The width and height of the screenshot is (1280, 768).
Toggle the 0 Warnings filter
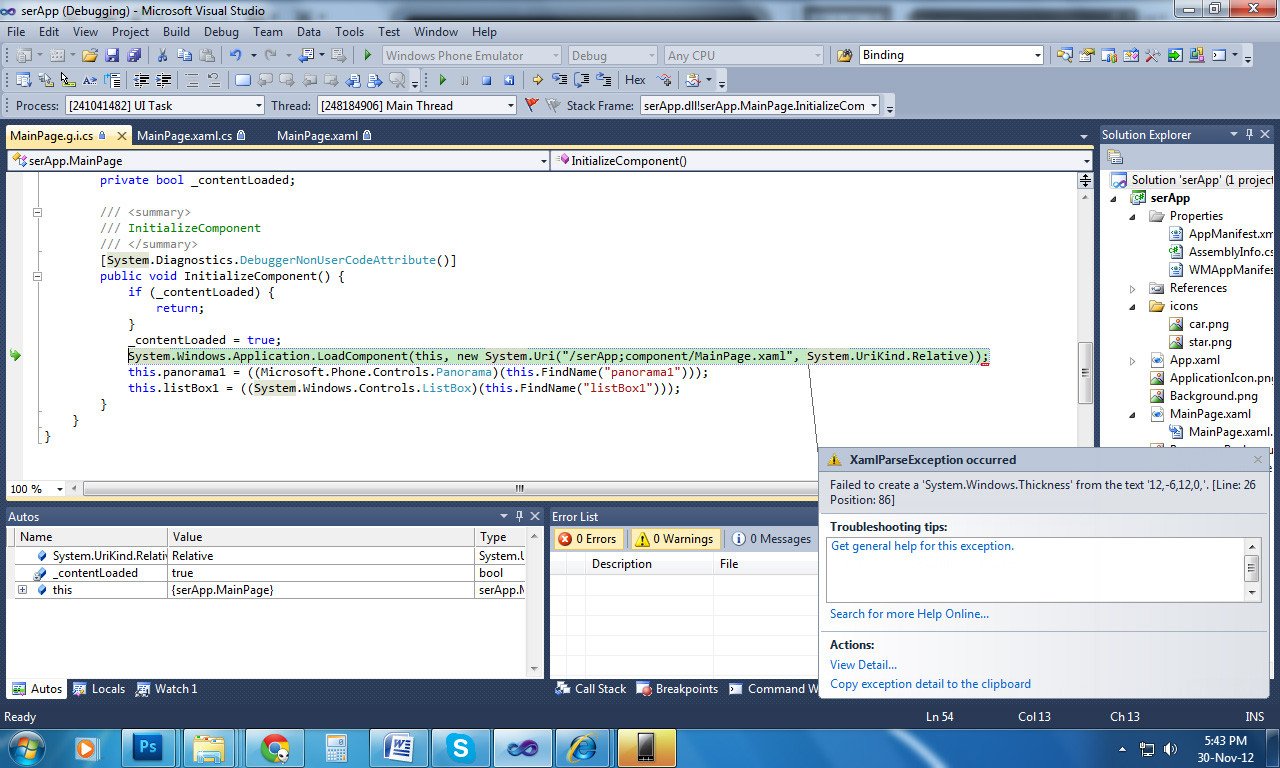tap(673, 539)
